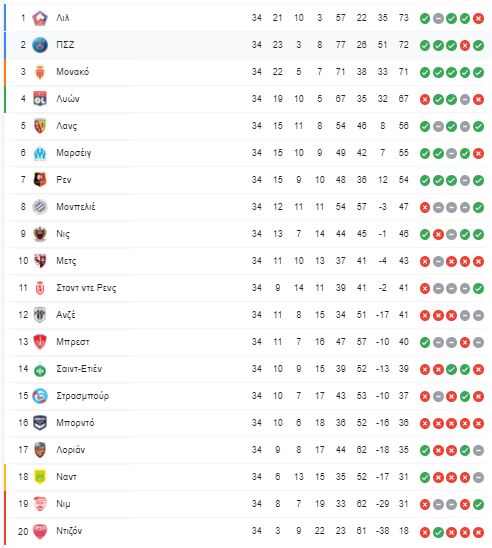Click Λυών's first red form indicator
Screen dimensions: 492x548
pos(425,99)
